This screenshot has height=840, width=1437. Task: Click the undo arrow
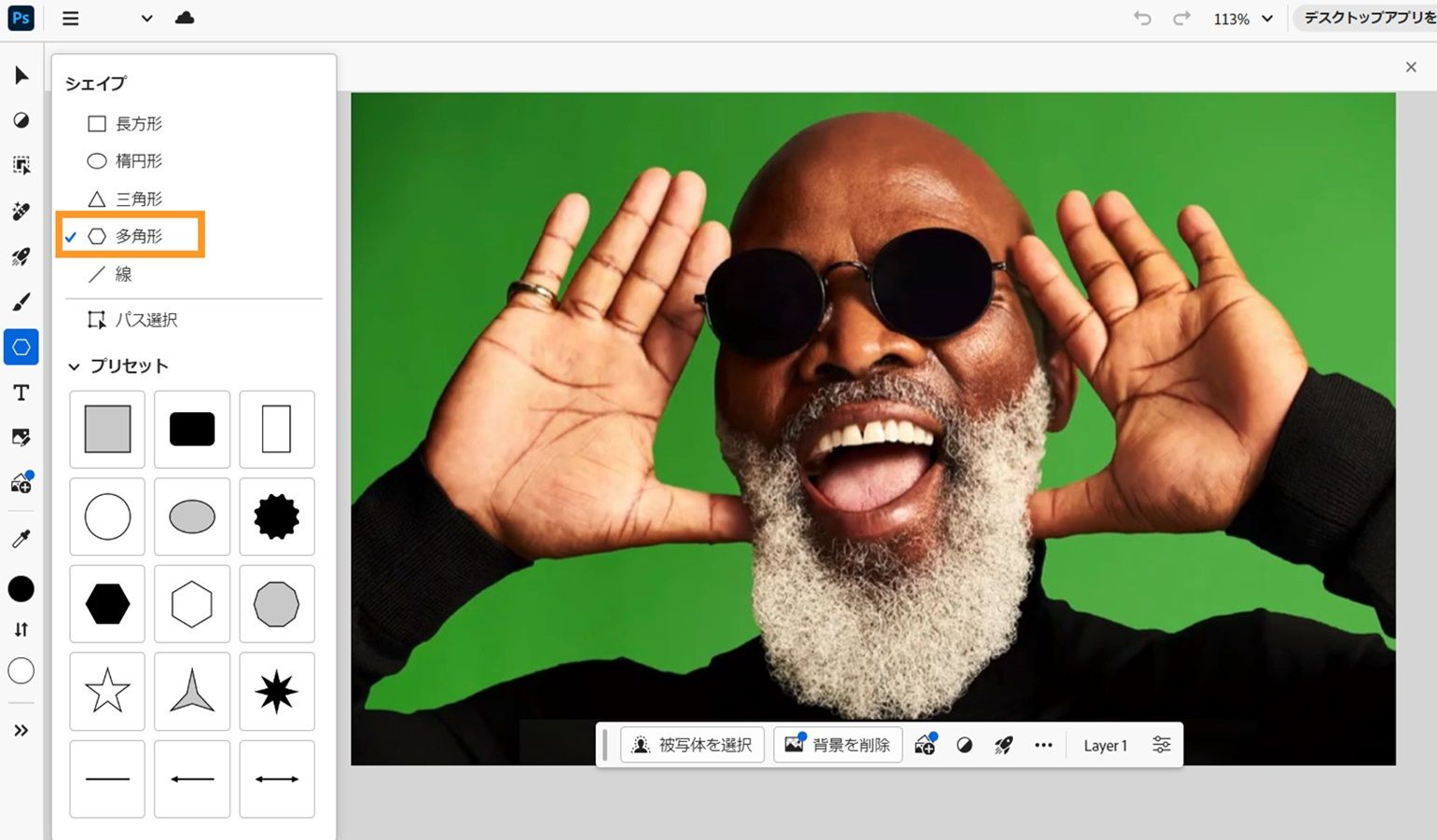[1141, 18]
